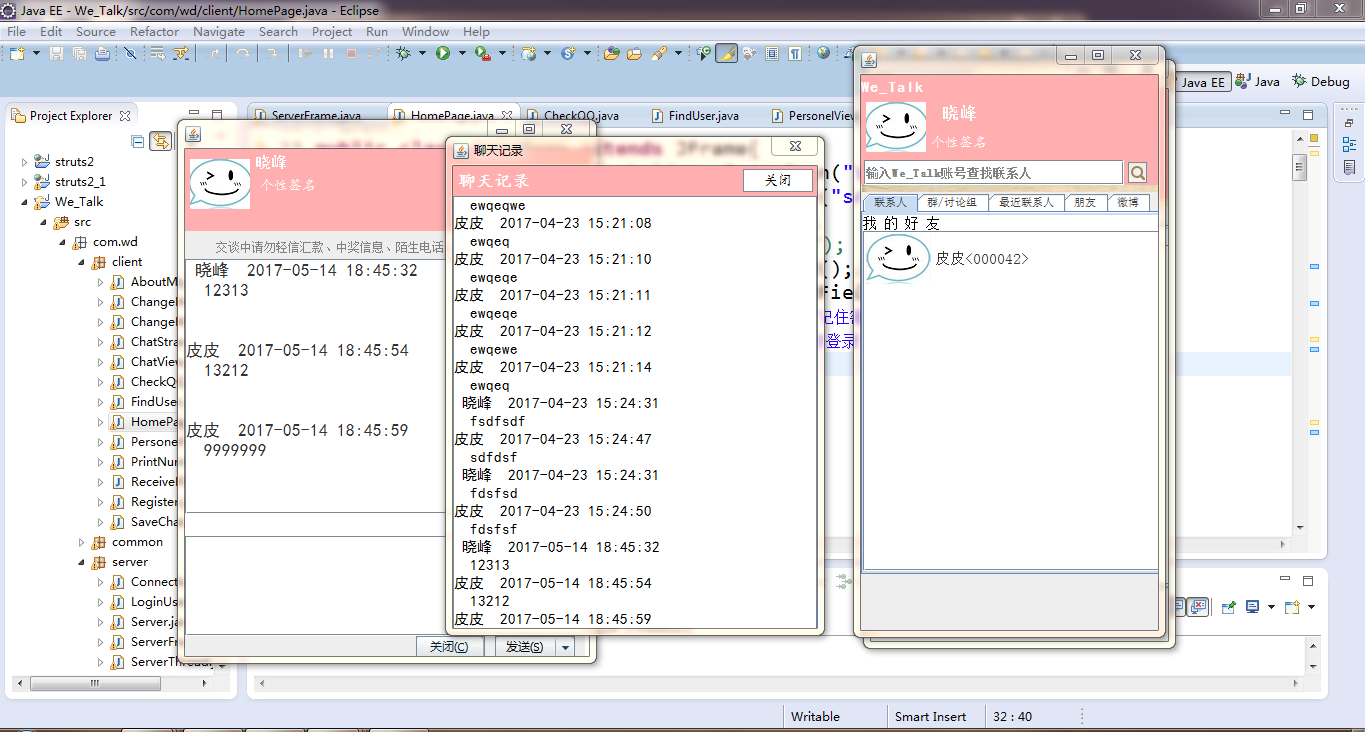Expand the struts2_1 project node
Viewport: 1365px width, 732px height.
coord(25,181)
